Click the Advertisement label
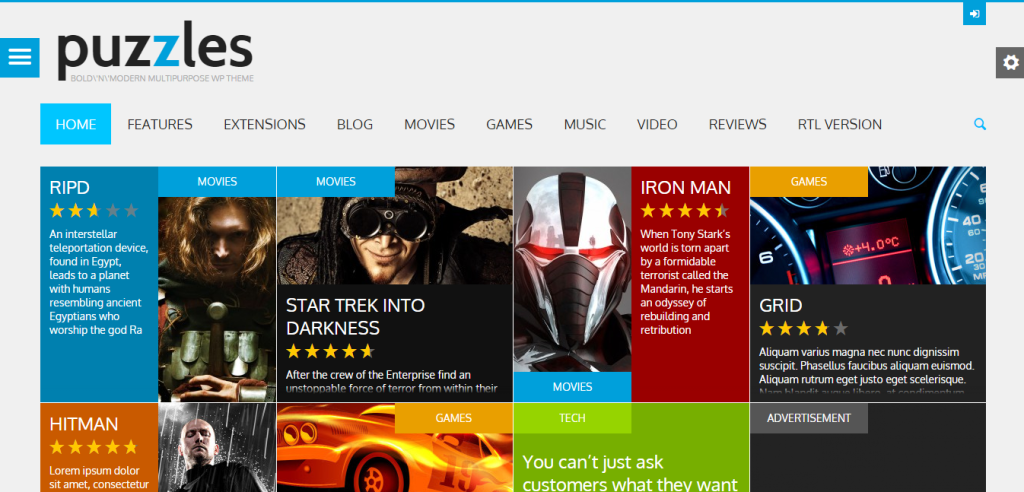Viewport: 1024px width, 492px height. click(x=808, y=418)
